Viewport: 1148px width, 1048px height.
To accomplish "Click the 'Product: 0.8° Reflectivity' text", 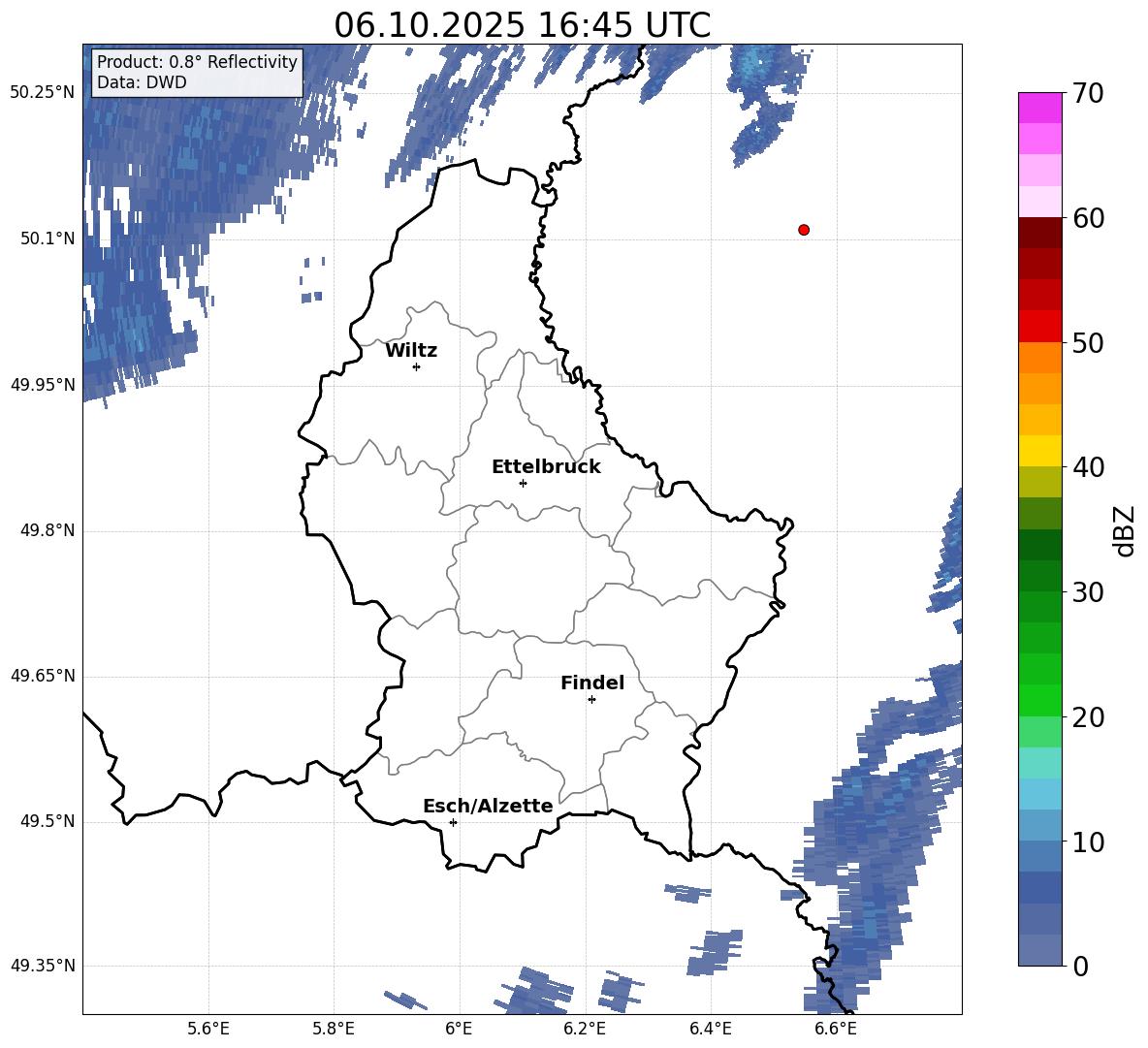I will 197,61.
